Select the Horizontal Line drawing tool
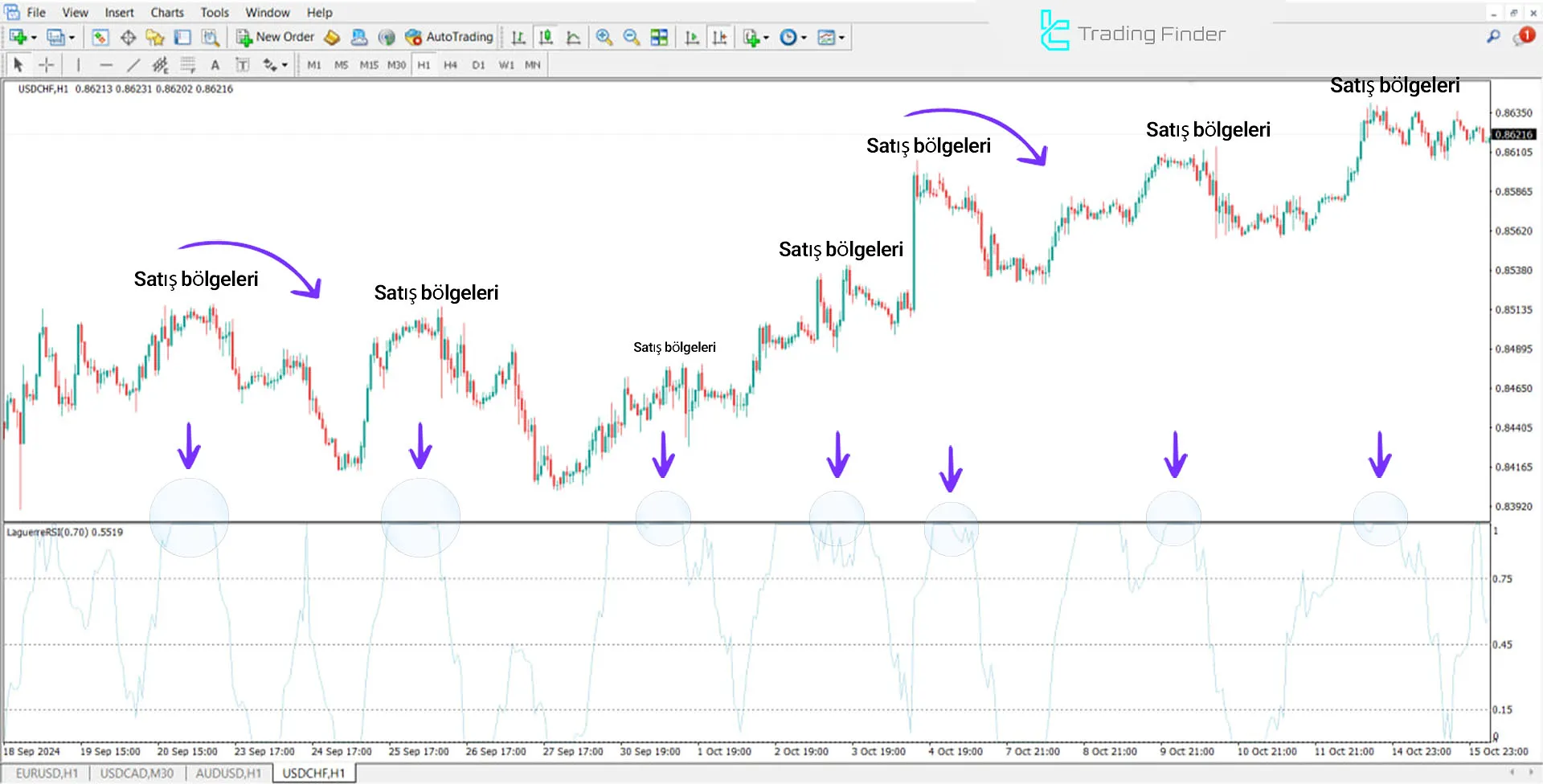 coord(107,64)
